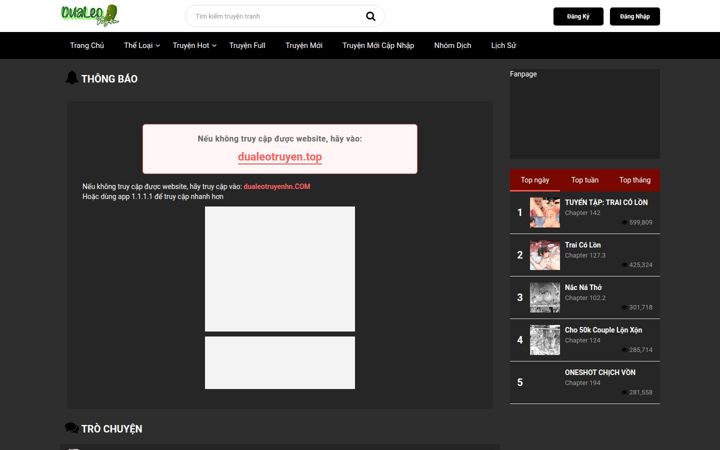This screenshot has height=450, width=720.
Task: Expand the Truyện Hot dropdown
Action: click(x=194, y=45)
